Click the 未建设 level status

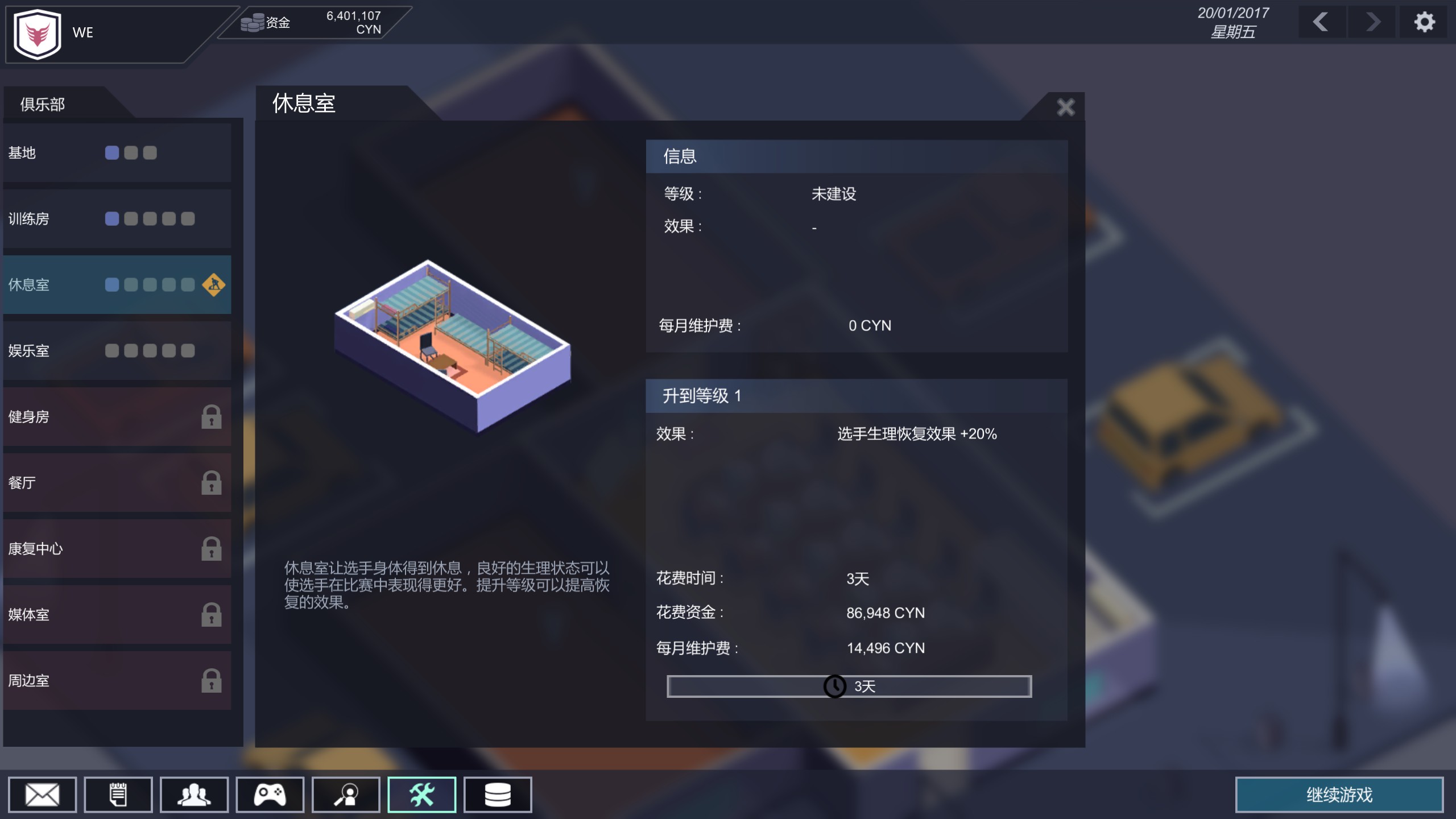click(834, 194)
